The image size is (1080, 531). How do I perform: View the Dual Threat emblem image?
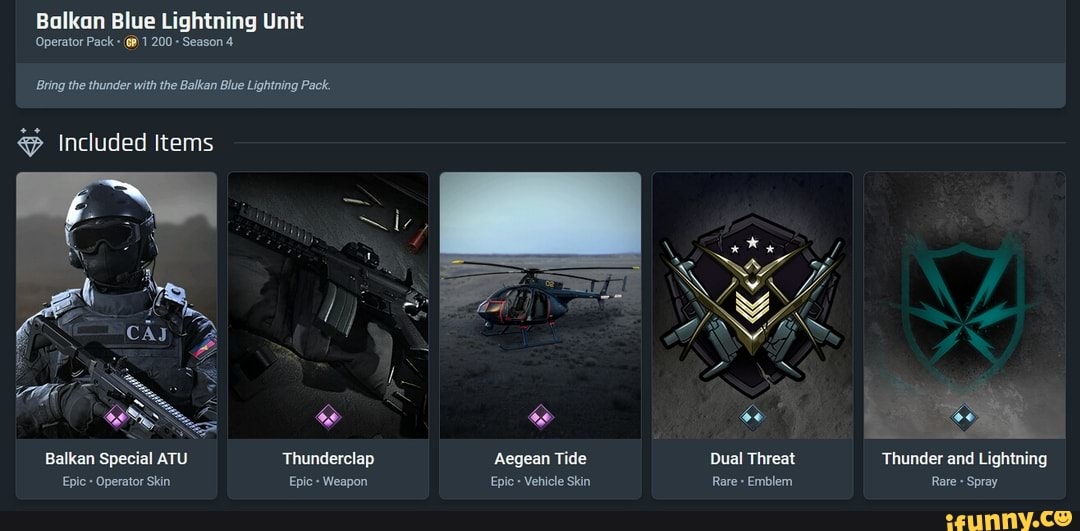[752, 300]
